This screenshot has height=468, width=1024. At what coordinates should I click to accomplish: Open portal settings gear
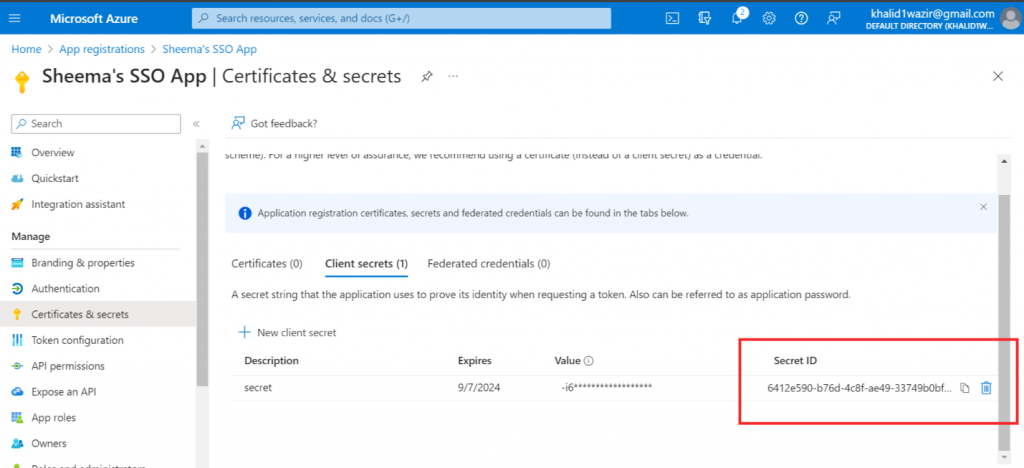(769, 18)
